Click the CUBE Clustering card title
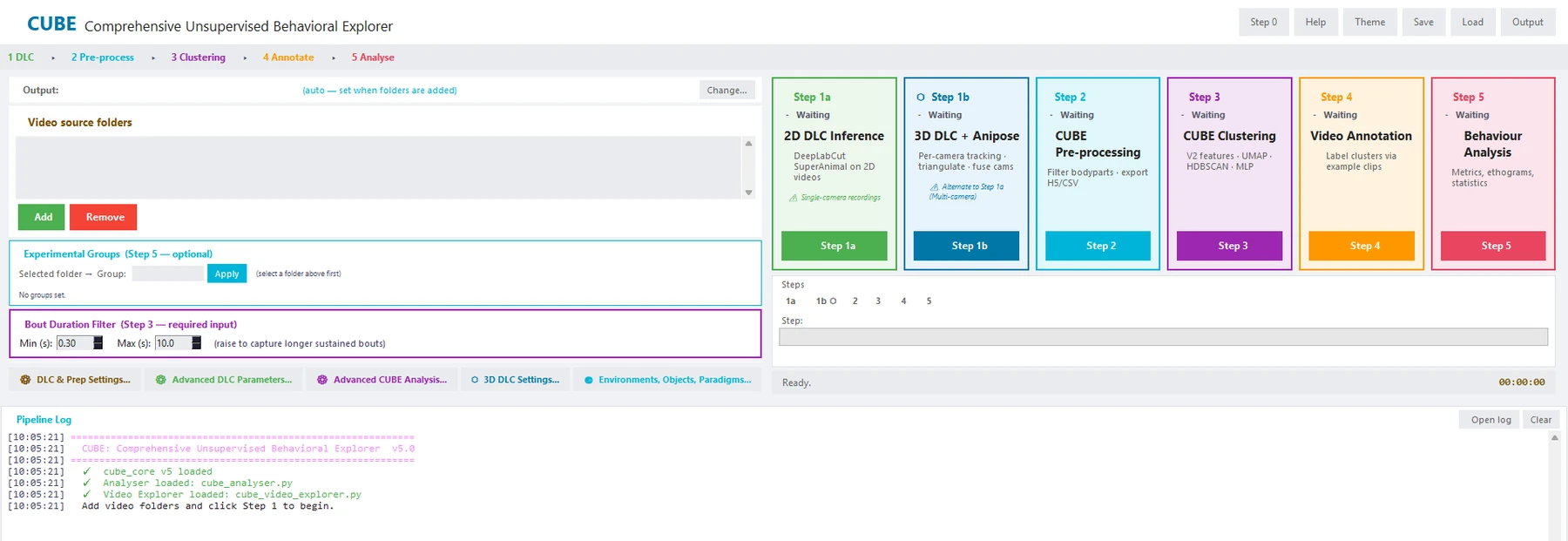This screenshot has height=541, width=1568. point(1229,136)
